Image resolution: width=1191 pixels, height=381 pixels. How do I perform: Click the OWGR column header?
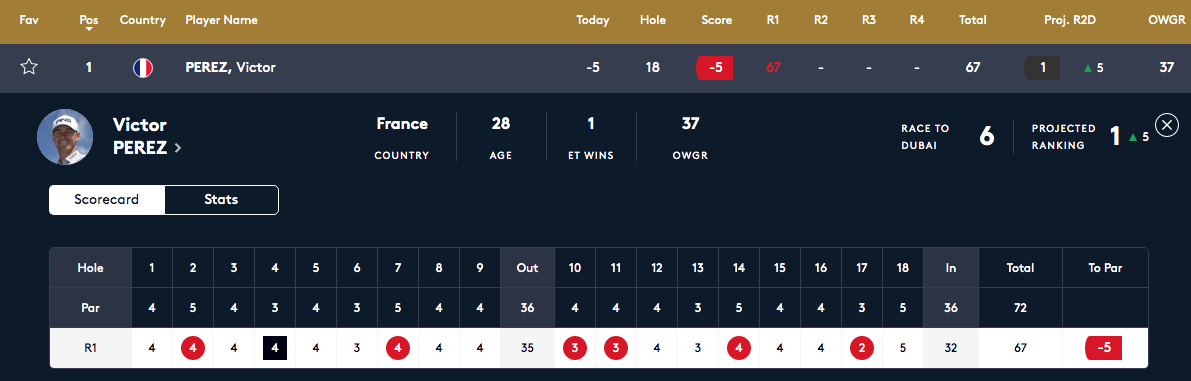[x=1167, y=20]
